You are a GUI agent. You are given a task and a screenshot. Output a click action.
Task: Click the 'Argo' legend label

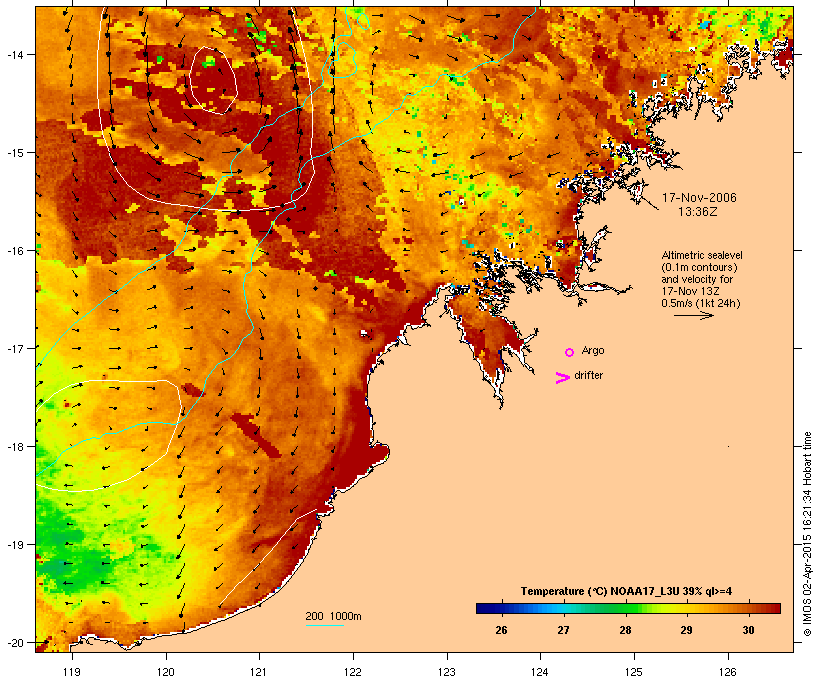[x=593, y=350]
